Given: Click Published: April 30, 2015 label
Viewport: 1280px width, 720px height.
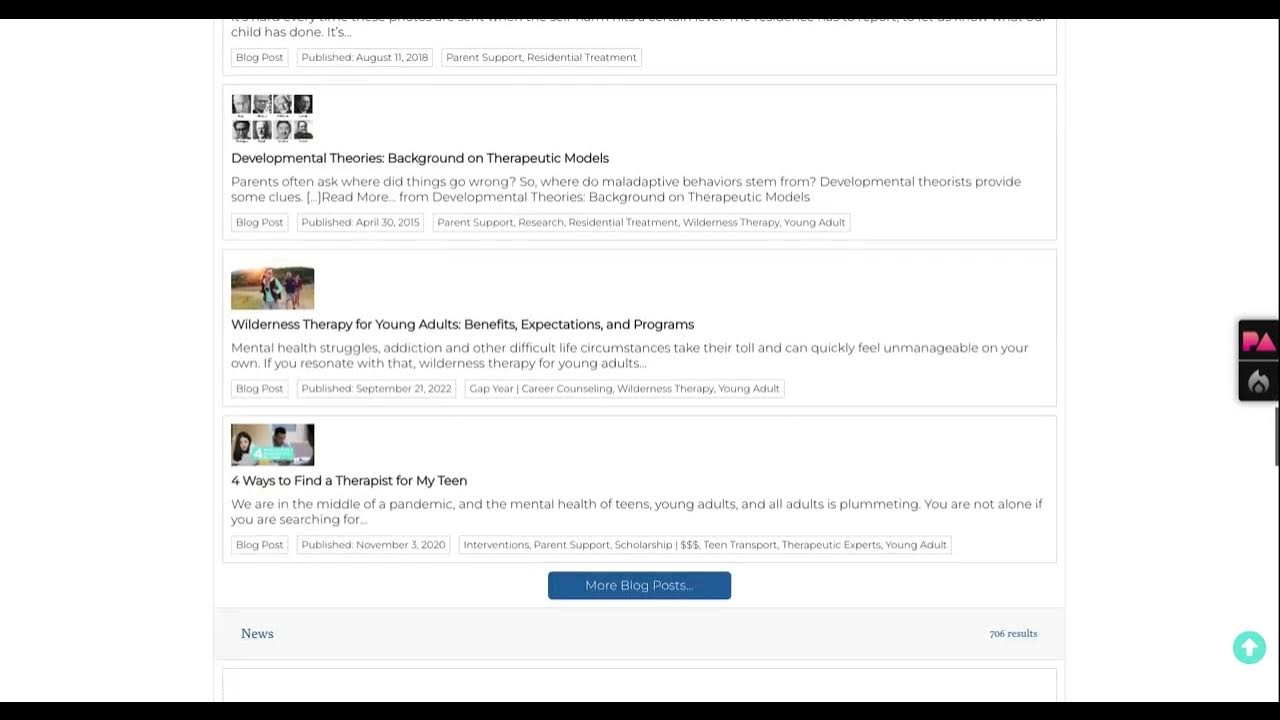Looking at the screenshot, I should tap(360, 222).
